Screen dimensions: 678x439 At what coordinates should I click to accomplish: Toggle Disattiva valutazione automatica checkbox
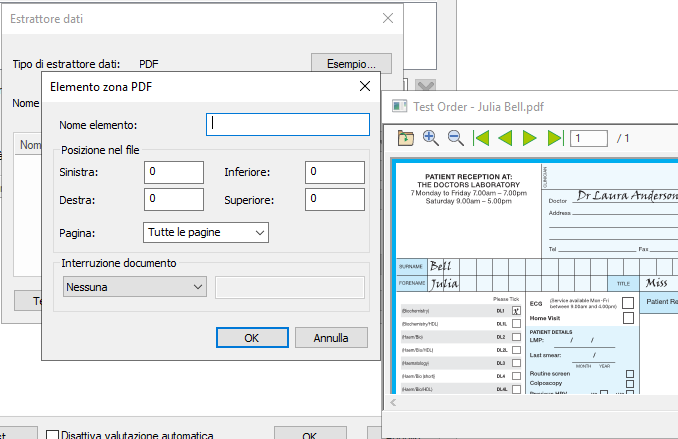(x=52, y=436)
